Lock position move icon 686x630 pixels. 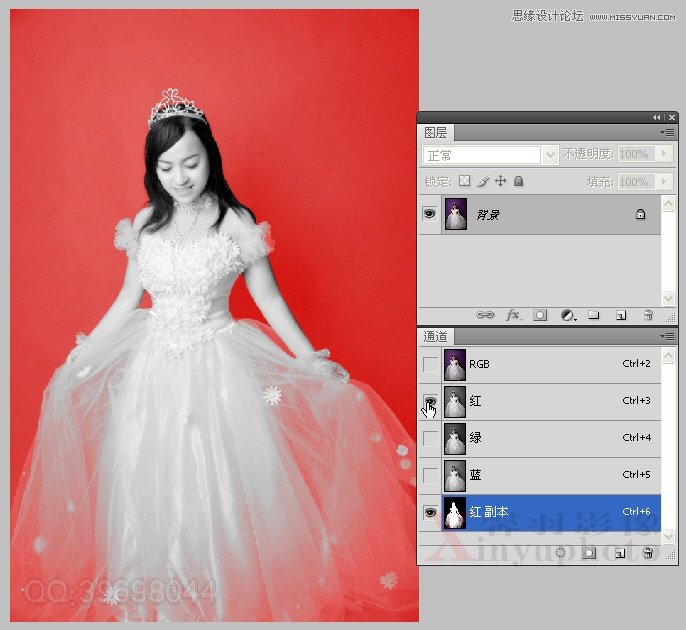[500, 181]
